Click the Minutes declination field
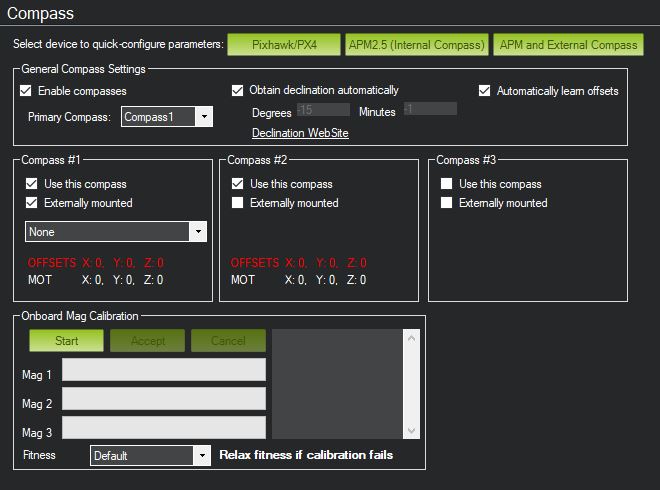The height and width of the screenshot is (490, 660). (x=430, y=109)
